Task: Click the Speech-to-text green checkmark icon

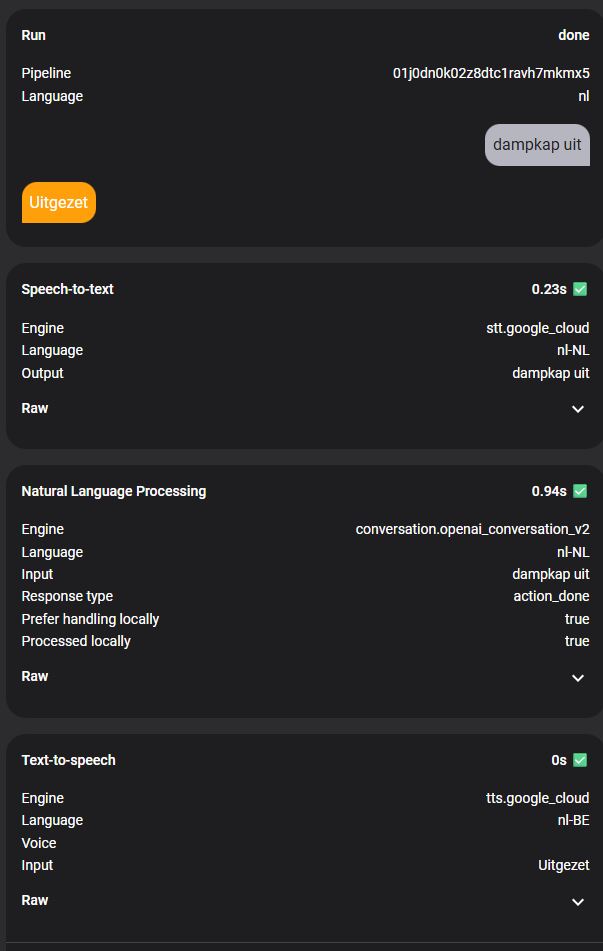Action: [x=580, y=289]
